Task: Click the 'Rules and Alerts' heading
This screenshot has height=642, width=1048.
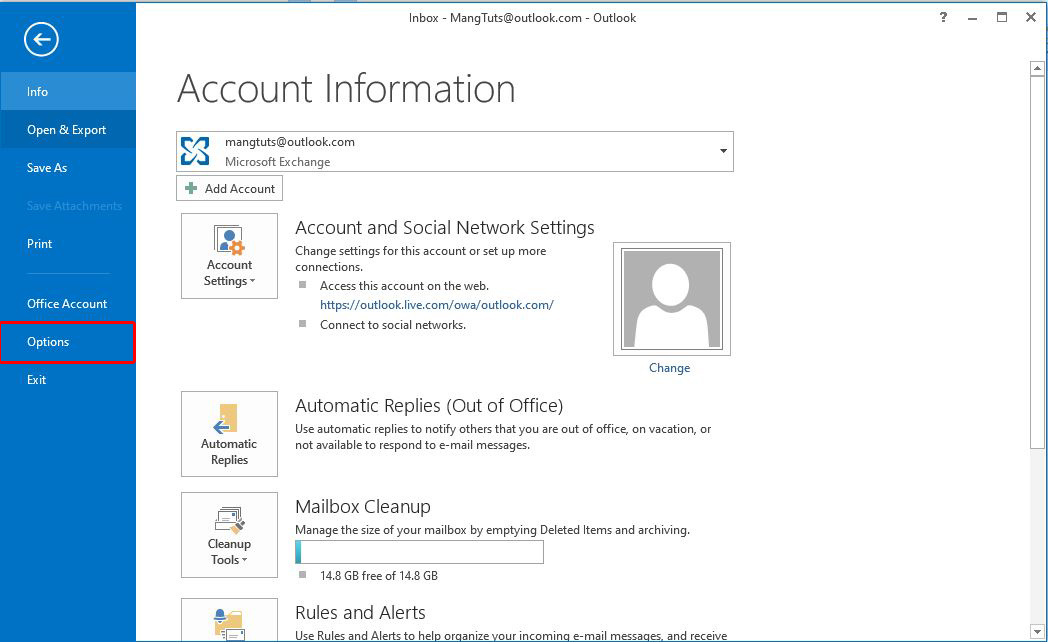Action: click(x=360, y=613)
